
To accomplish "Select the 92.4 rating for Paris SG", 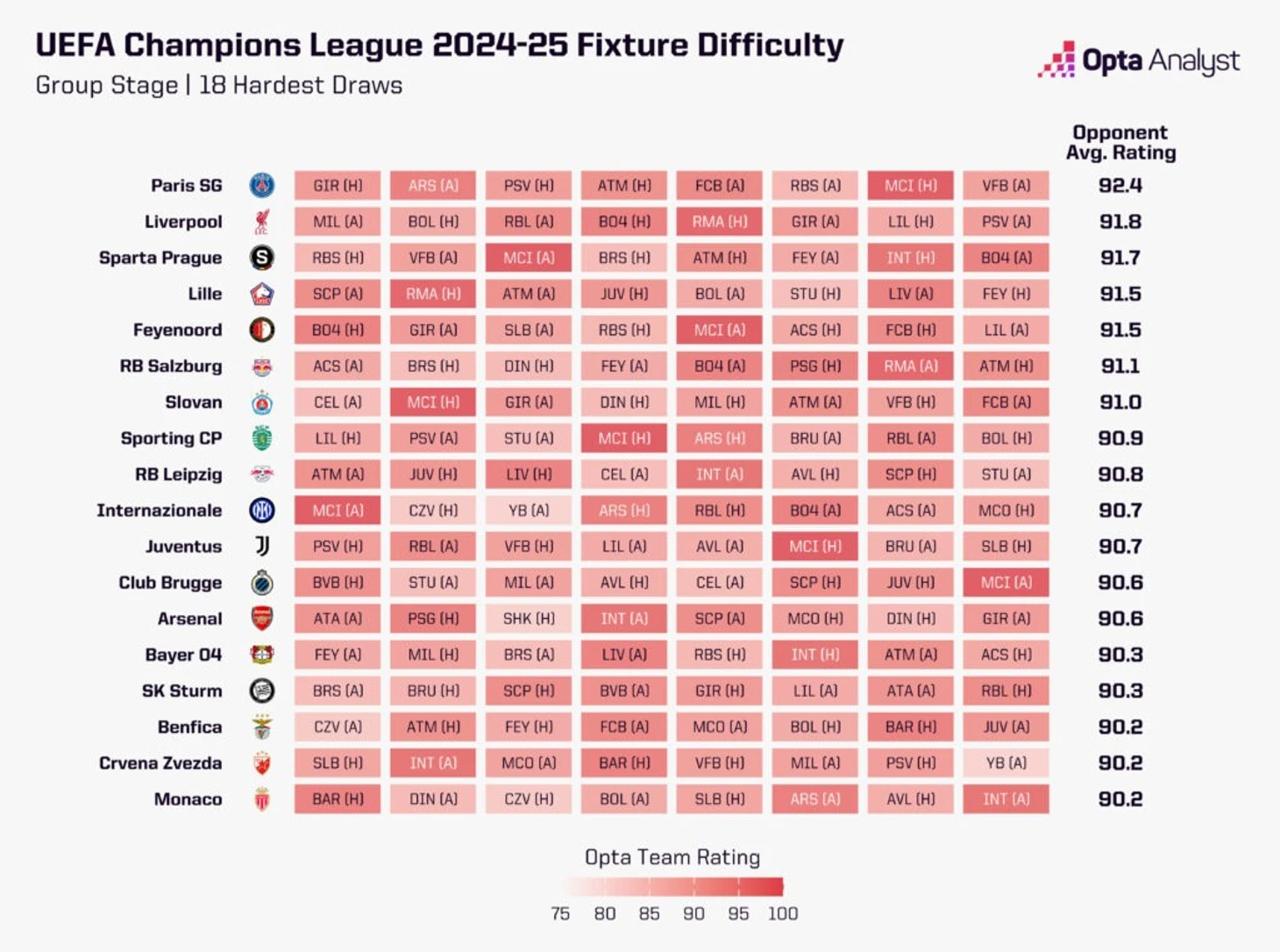I will [x=1120, y=186].
